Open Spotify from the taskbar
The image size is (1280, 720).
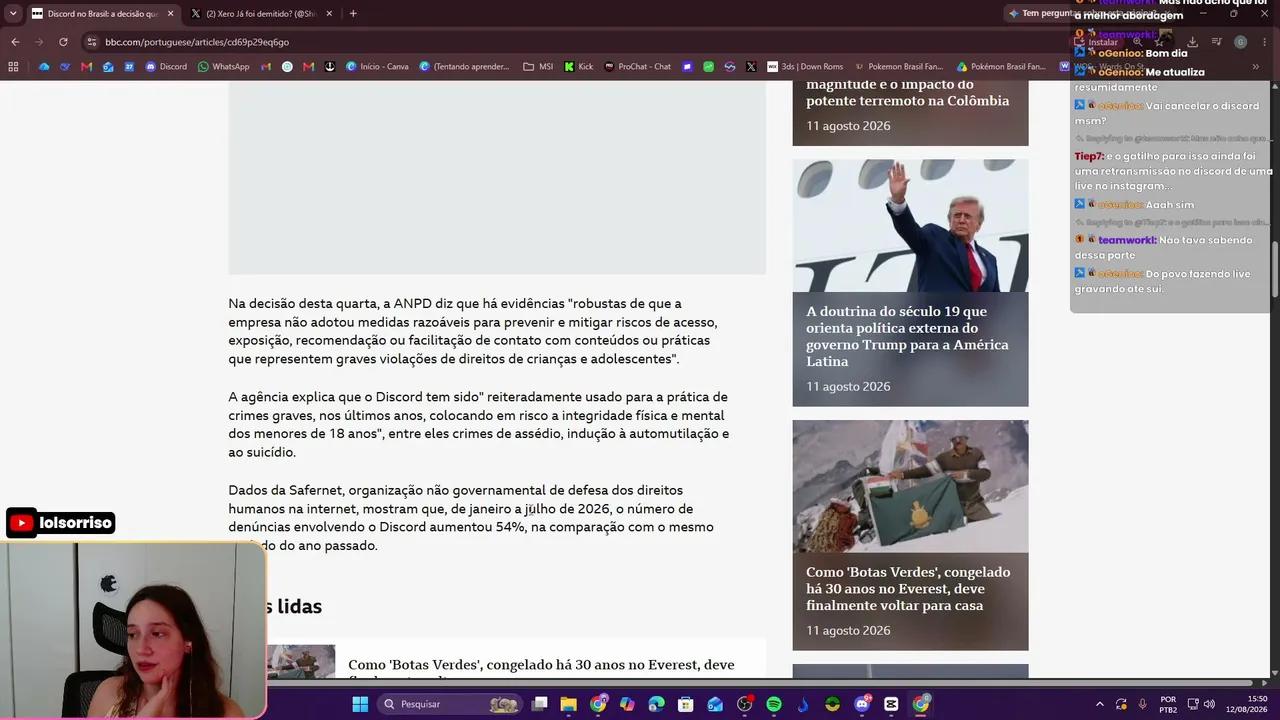coord(773,704)
